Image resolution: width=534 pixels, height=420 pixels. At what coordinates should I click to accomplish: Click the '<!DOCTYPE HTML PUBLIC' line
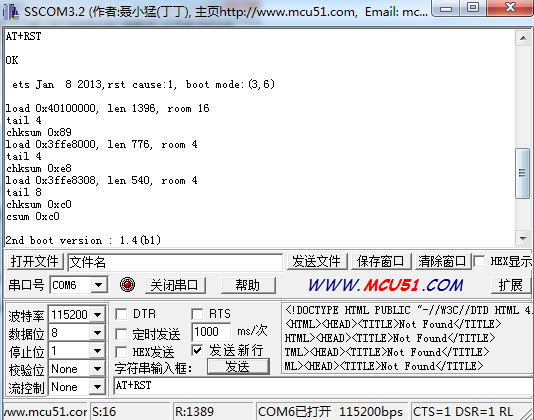tap(408, 310)
